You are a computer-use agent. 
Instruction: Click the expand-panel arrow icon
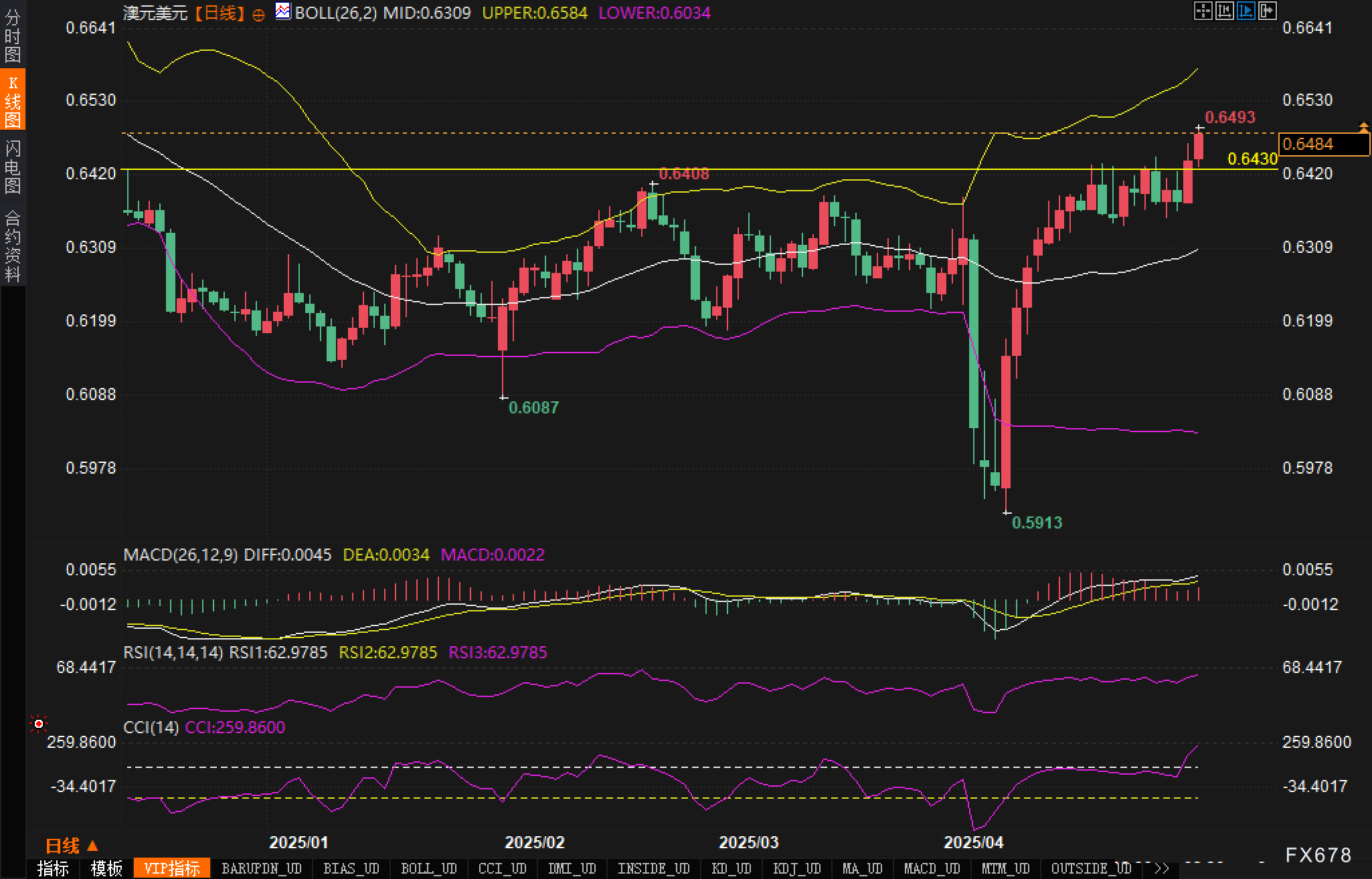1267,11
